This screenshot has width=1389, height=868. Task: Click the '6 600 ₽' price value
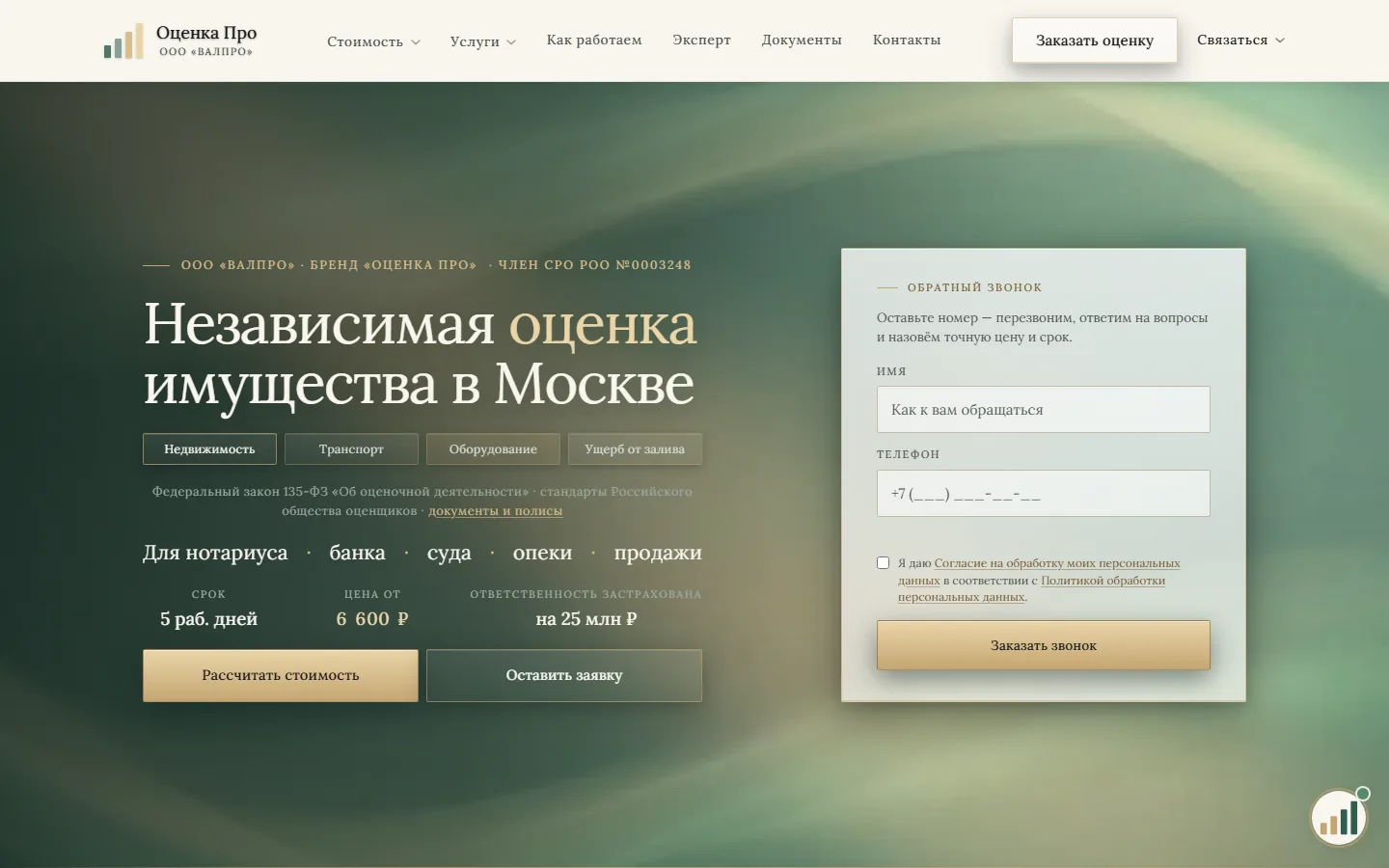(372, 619)
